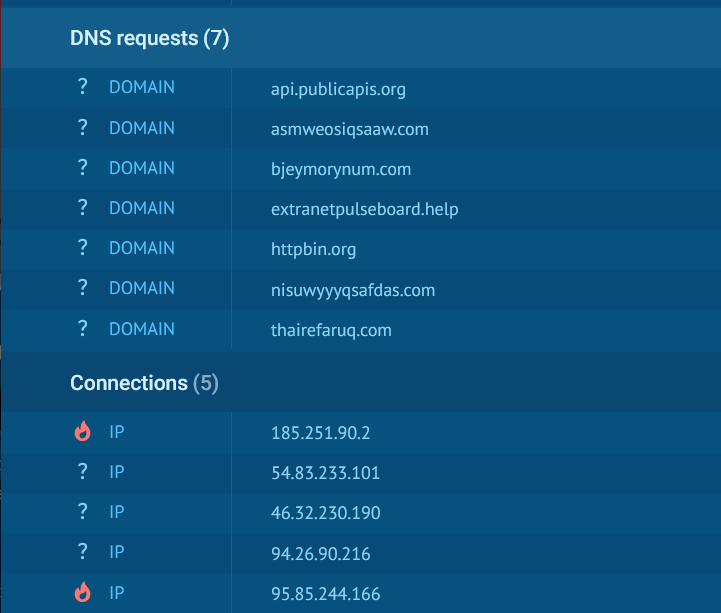Select the domain asmweosiqsaaw.com
The width and height of the screenshot is (721, 613).
tap(349, 129)
